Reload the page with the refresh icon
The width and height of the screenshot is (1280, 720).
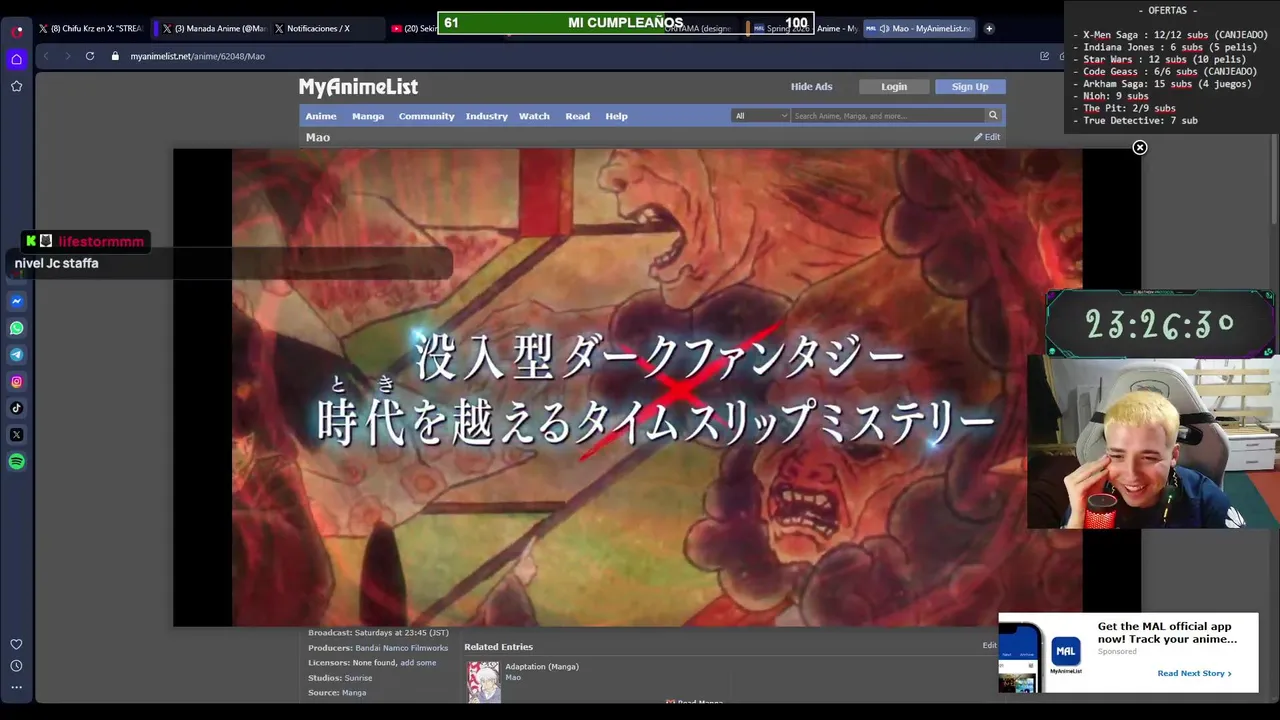click(90, 56)
